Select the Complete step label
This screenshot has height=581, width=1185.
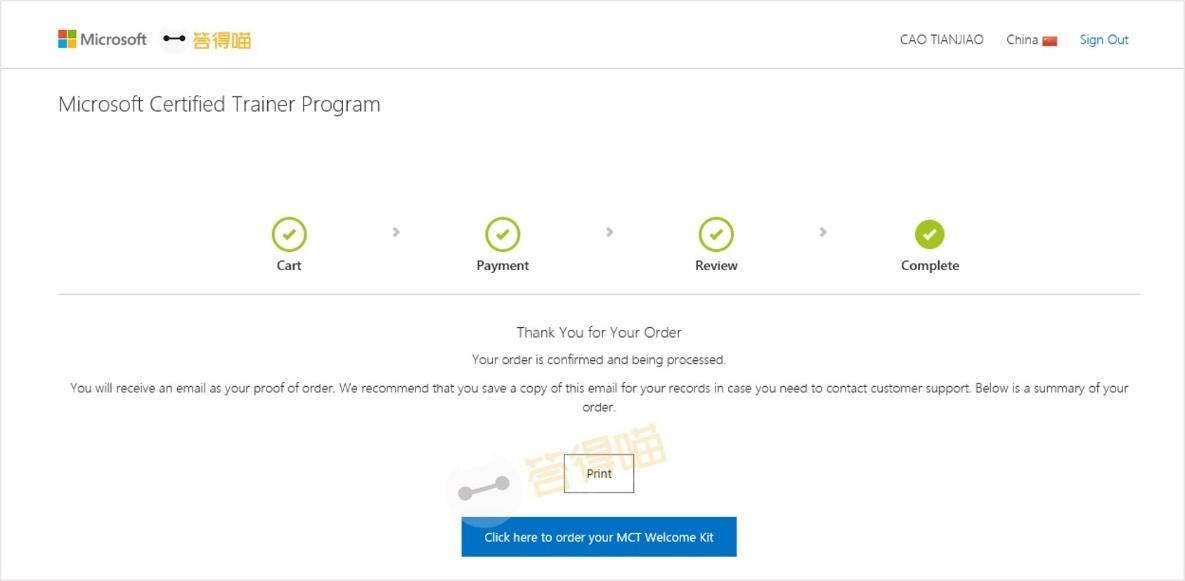click(930, 266)
